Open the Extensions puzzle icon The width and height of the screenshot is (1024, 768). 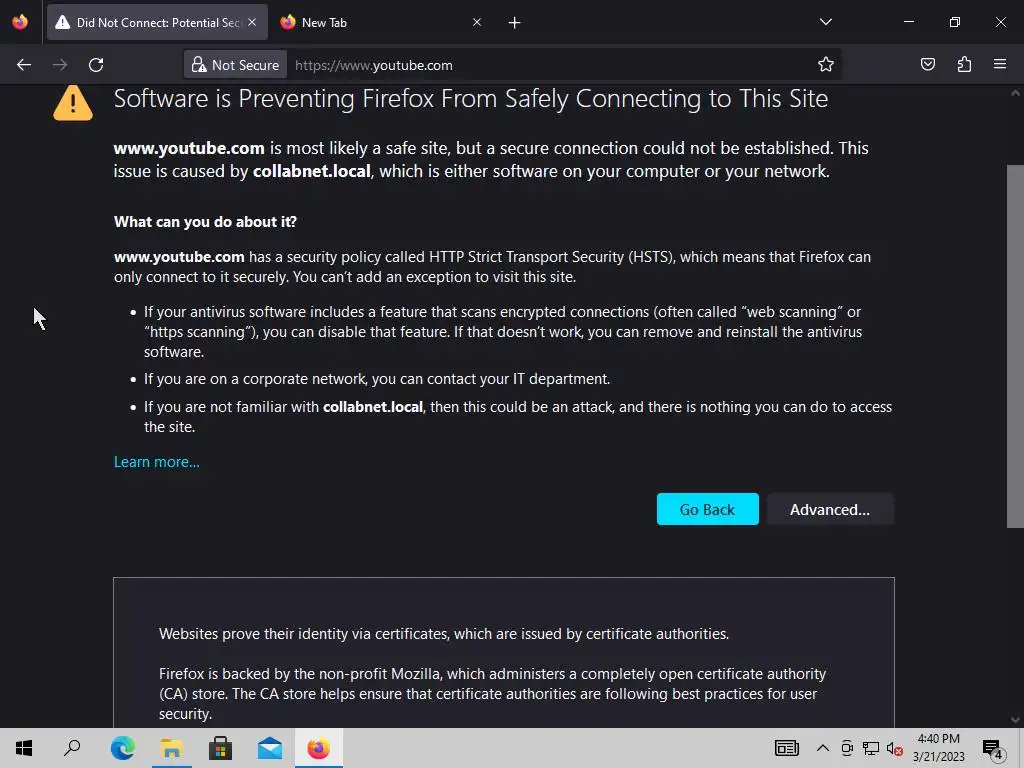point(964,64)
